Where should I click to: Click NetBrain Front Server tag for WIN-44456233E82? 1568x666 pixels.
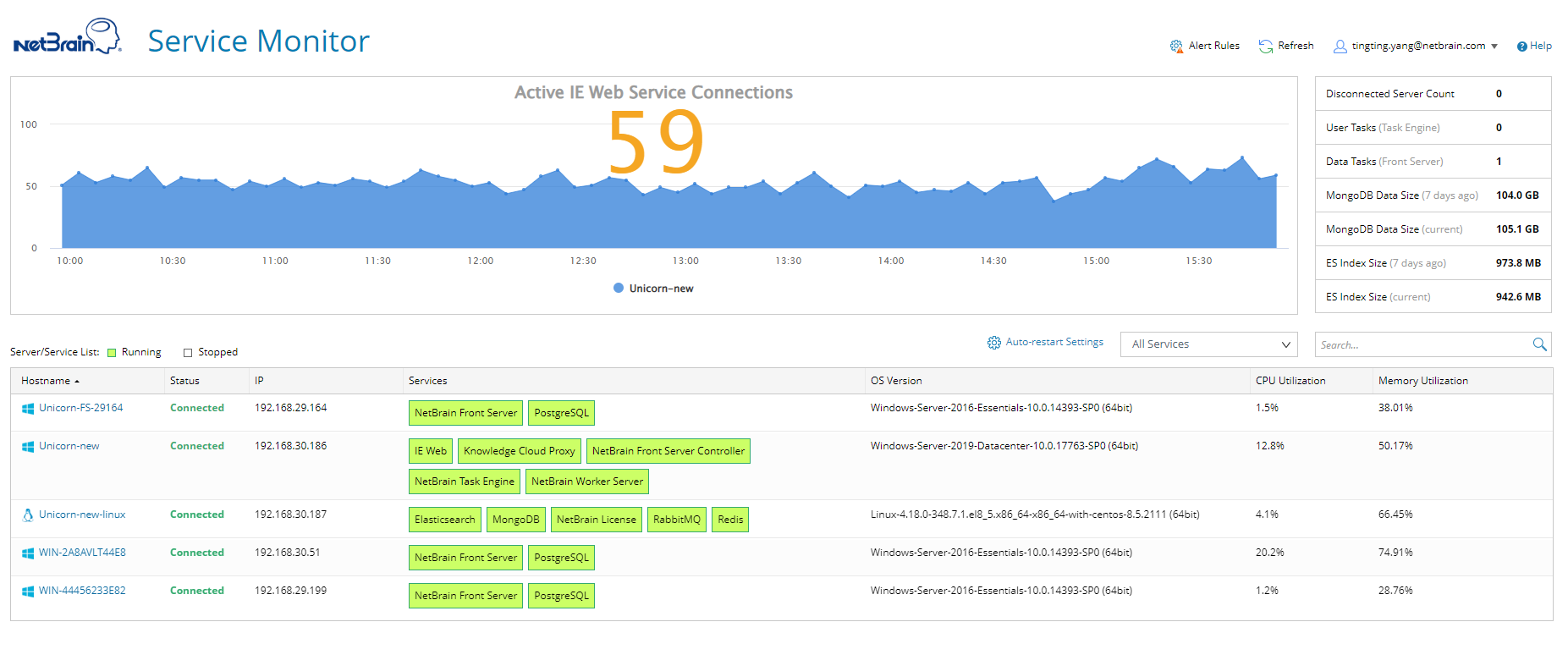[465, 596]
